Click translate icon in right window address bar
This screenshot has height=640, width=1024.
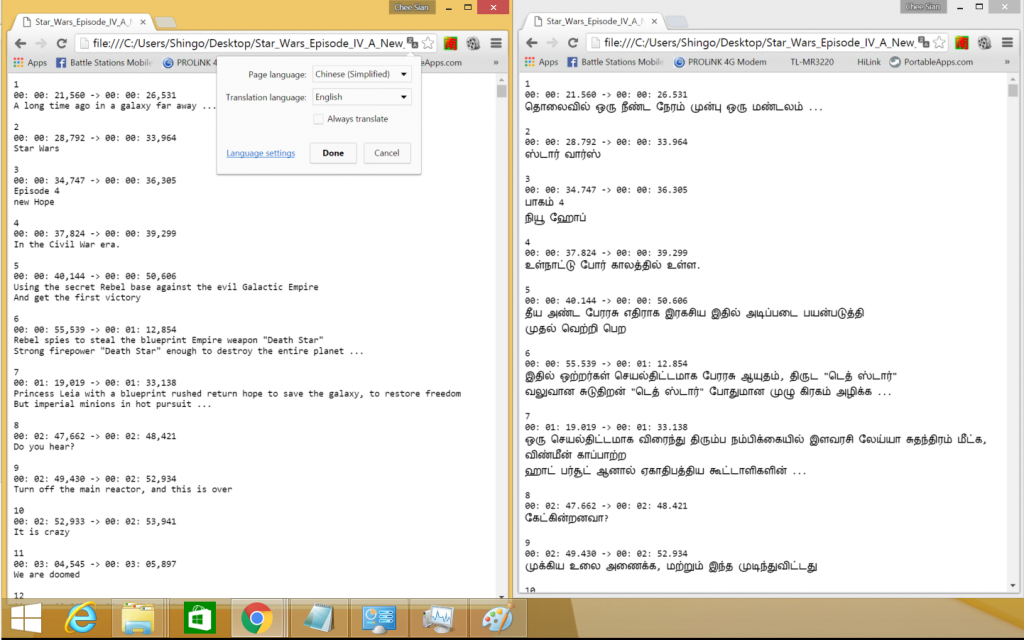[923, 42]
